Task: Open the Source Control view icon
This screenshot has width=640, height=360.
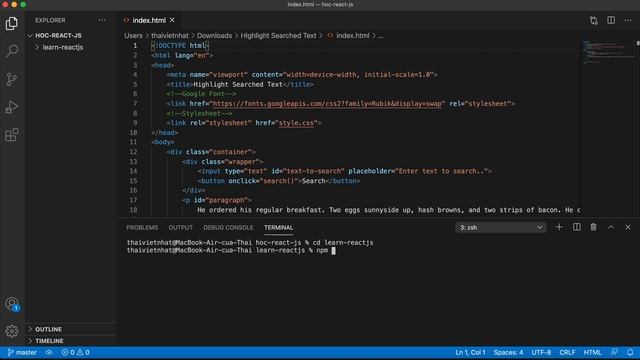Action: click(12, 79)
